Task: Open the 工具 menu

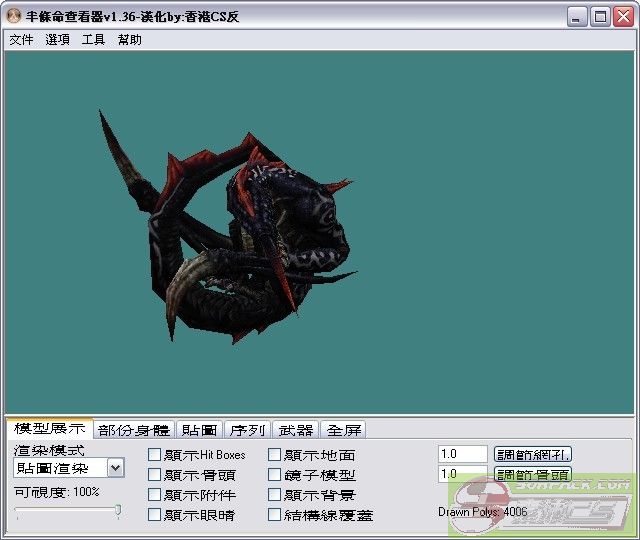Action: 93,40
